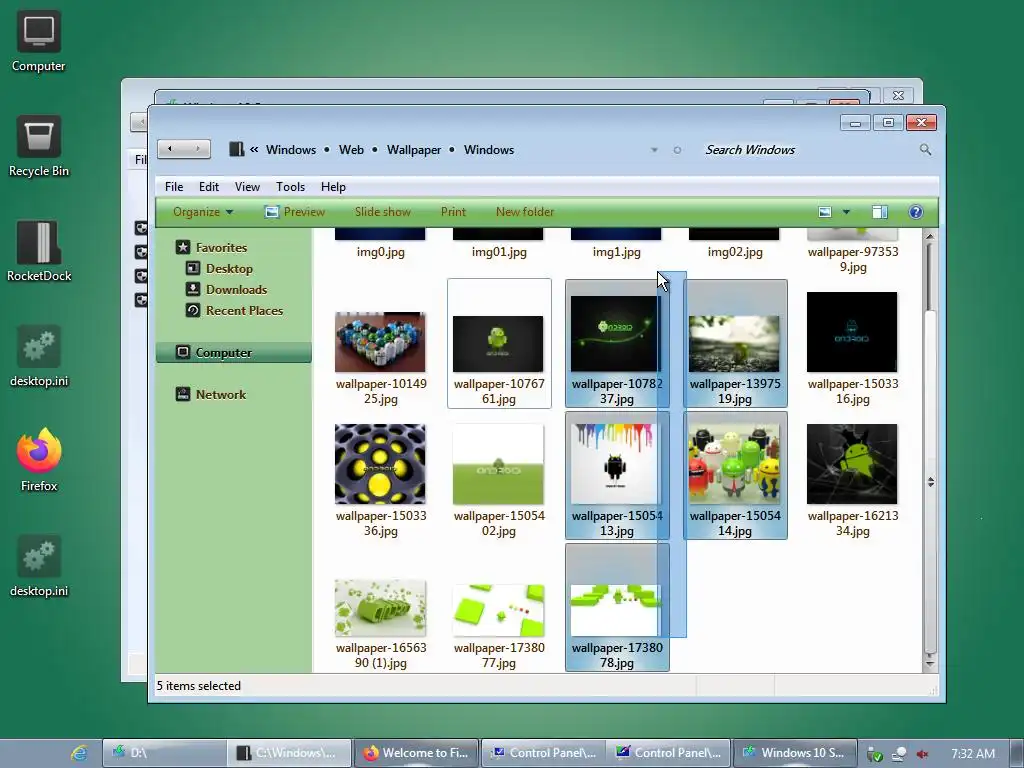The image size is (1024, 768).
Task: Click the Preview toolbar button
Action: [295, 212]
